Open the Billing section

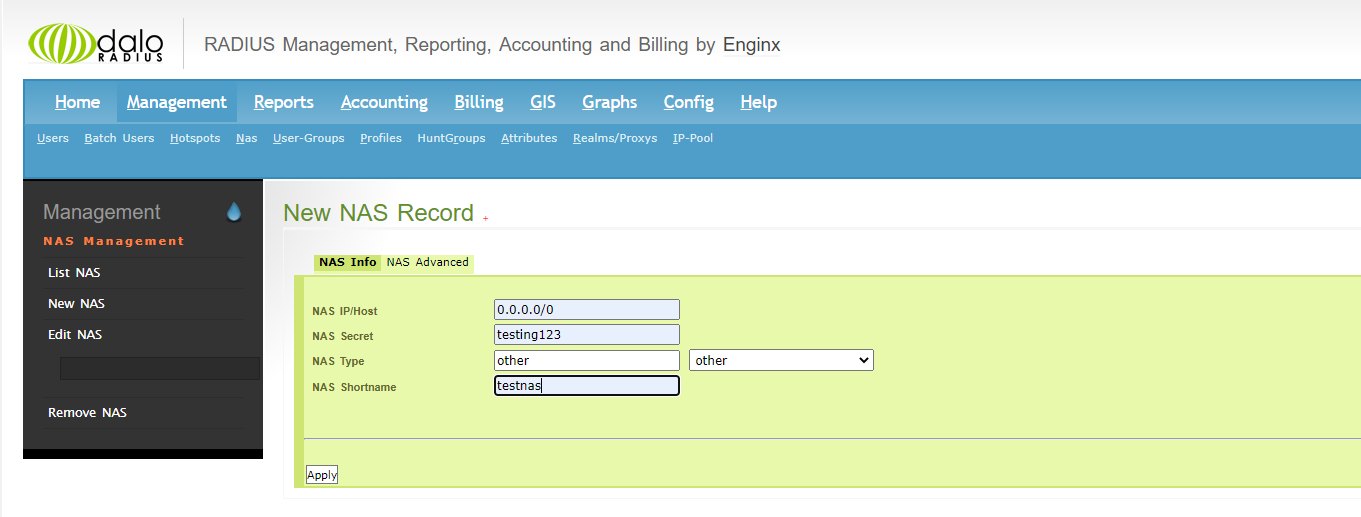pyautogui.click(x=478, y=102)
